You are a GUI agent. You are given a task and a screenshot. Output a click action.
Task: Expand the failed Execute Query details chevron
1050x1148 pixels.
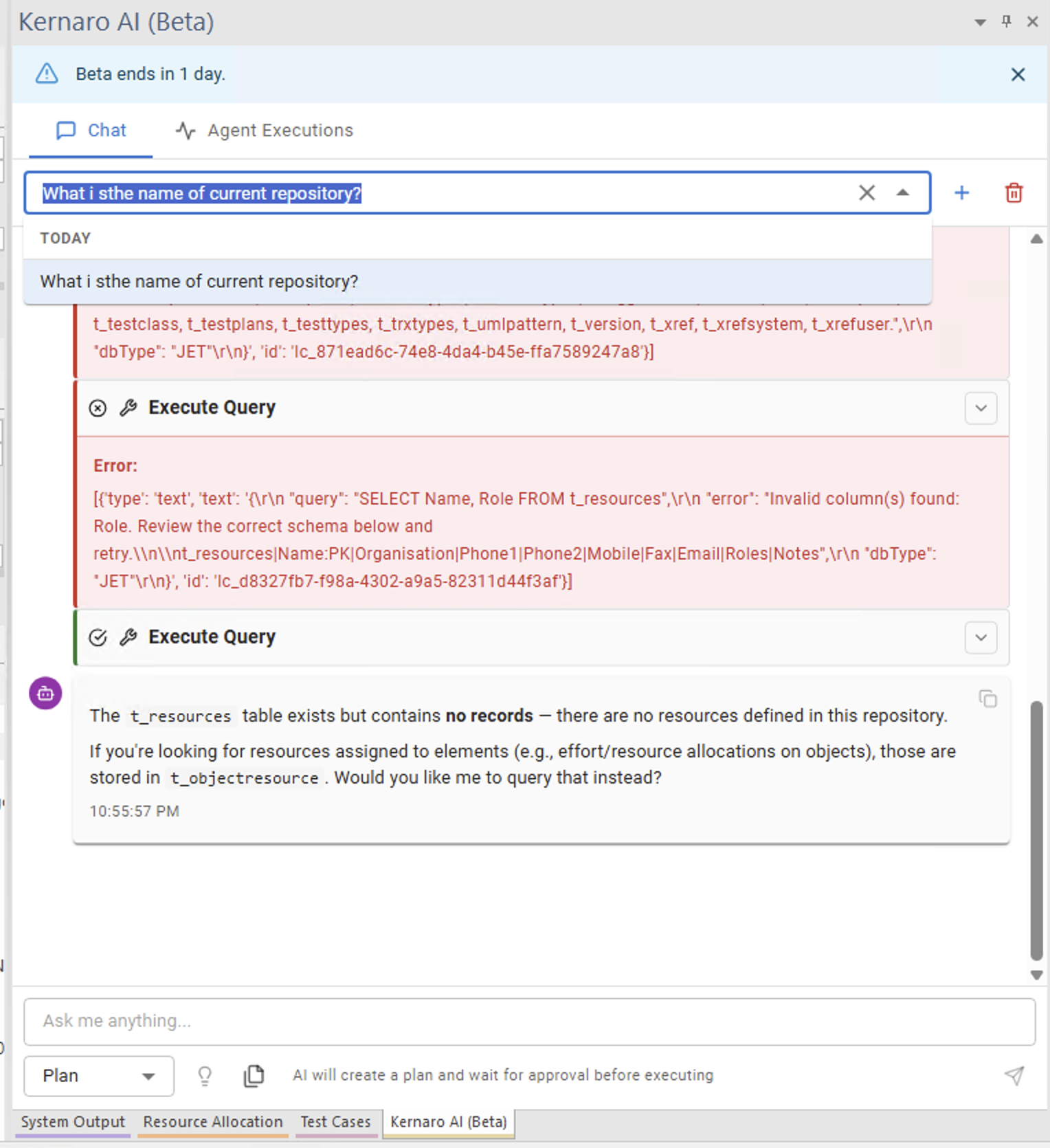981,408
